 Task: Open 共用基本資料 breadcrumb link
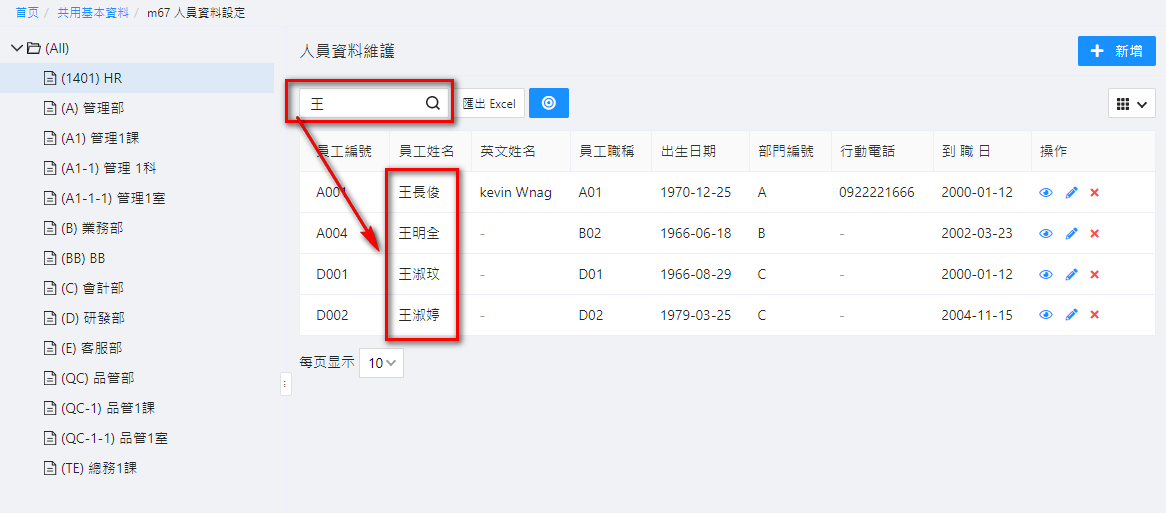point(93,13)
